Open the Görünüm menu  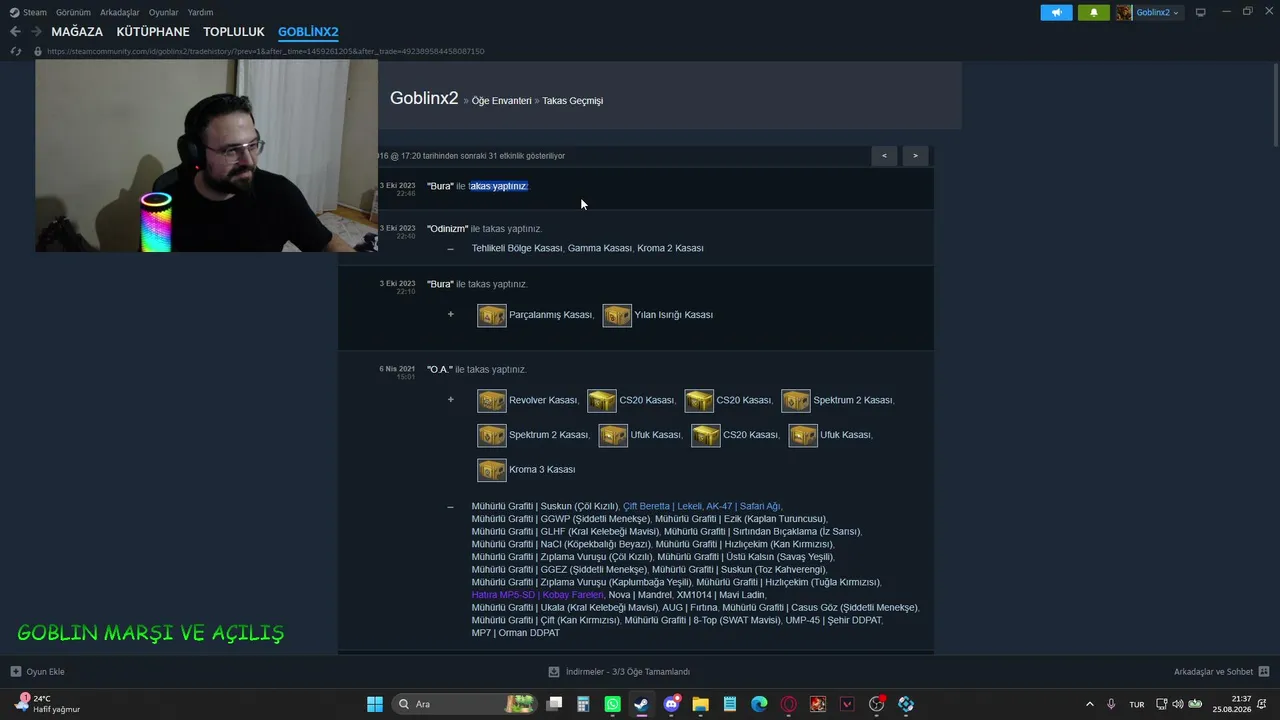(73, 12)
